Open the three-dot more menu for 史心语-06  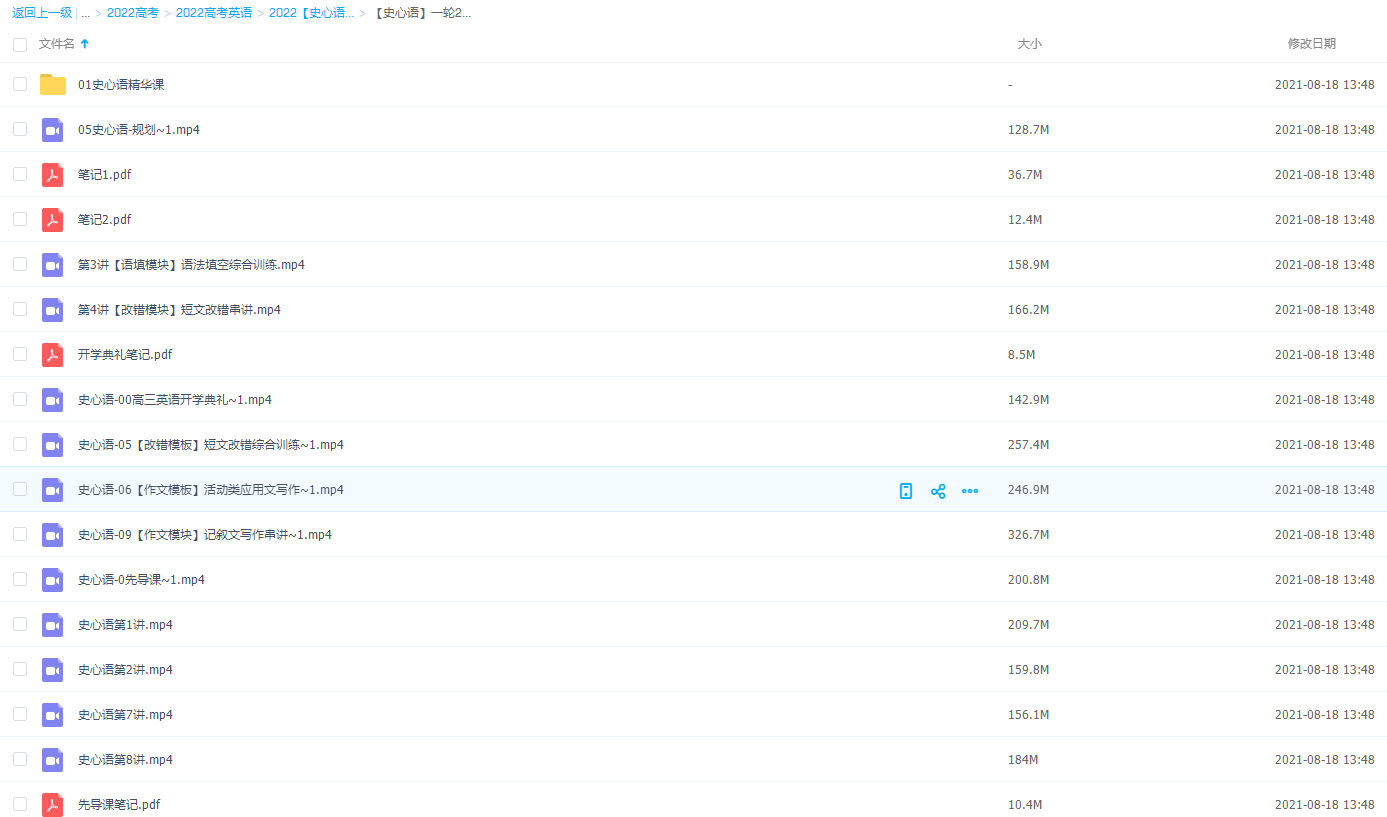click(x=970, y=490)
